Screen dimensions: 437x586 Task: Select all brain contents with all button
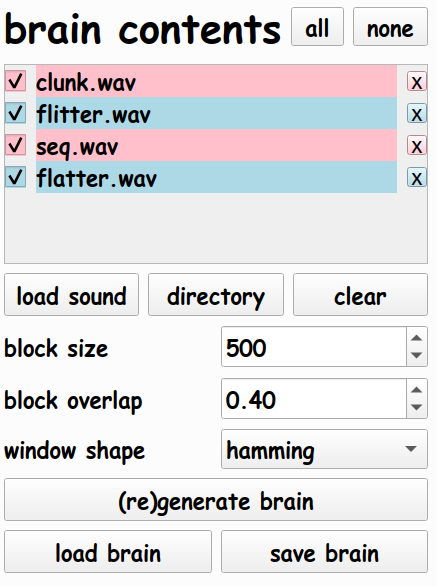click(317, 27)
